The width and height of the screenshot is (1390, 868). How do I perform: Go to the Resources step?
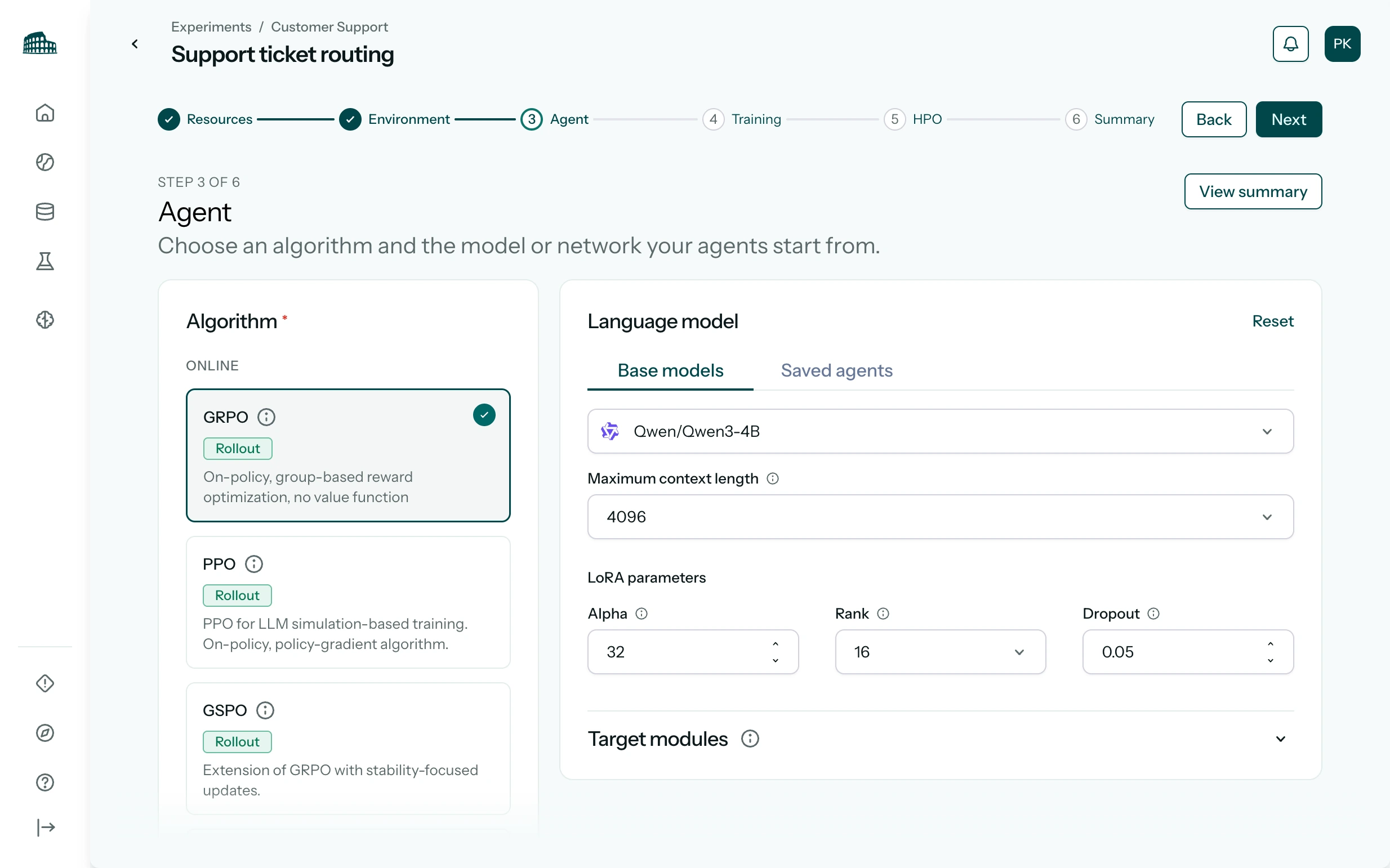(205, 119)
